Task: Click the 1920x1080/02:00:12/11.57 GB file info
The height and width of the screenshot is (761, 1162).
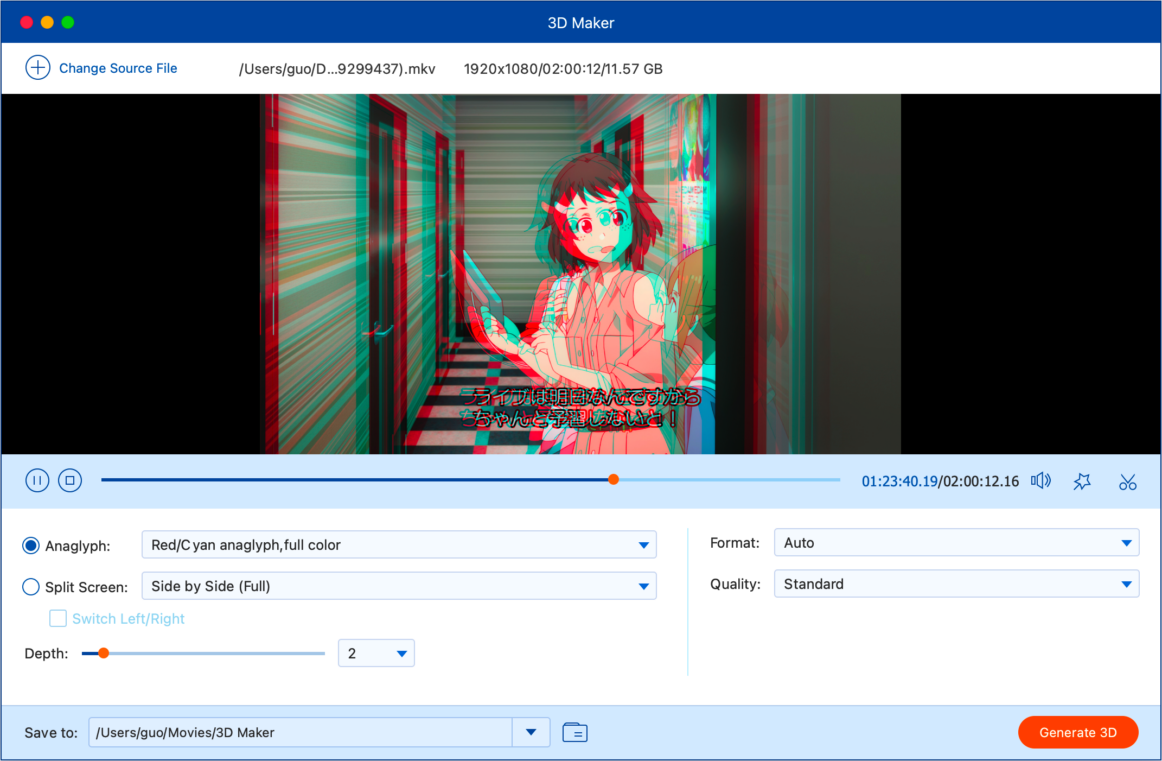Action: (x=563, y=69)
